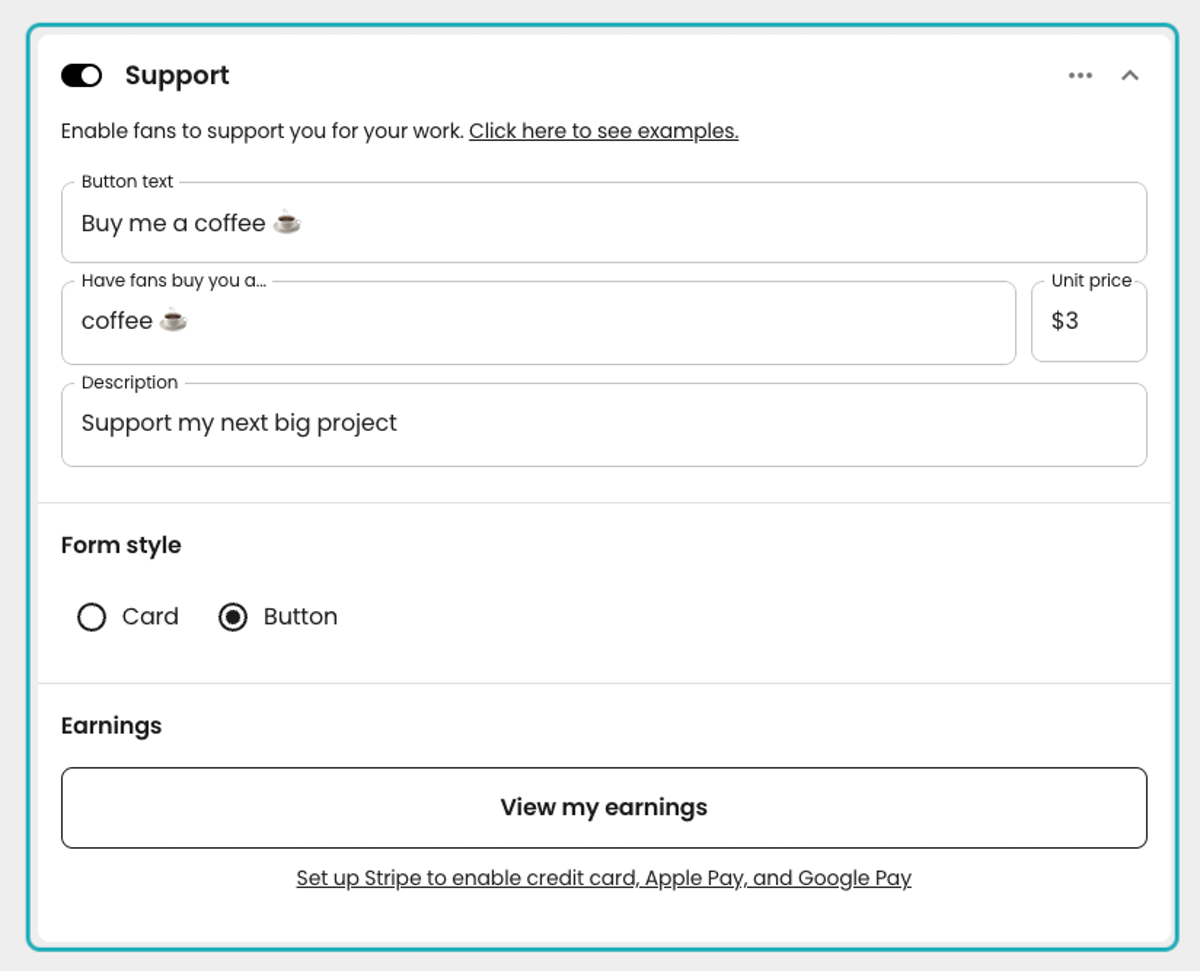Open the Set up Stripe link

[604, 878]
